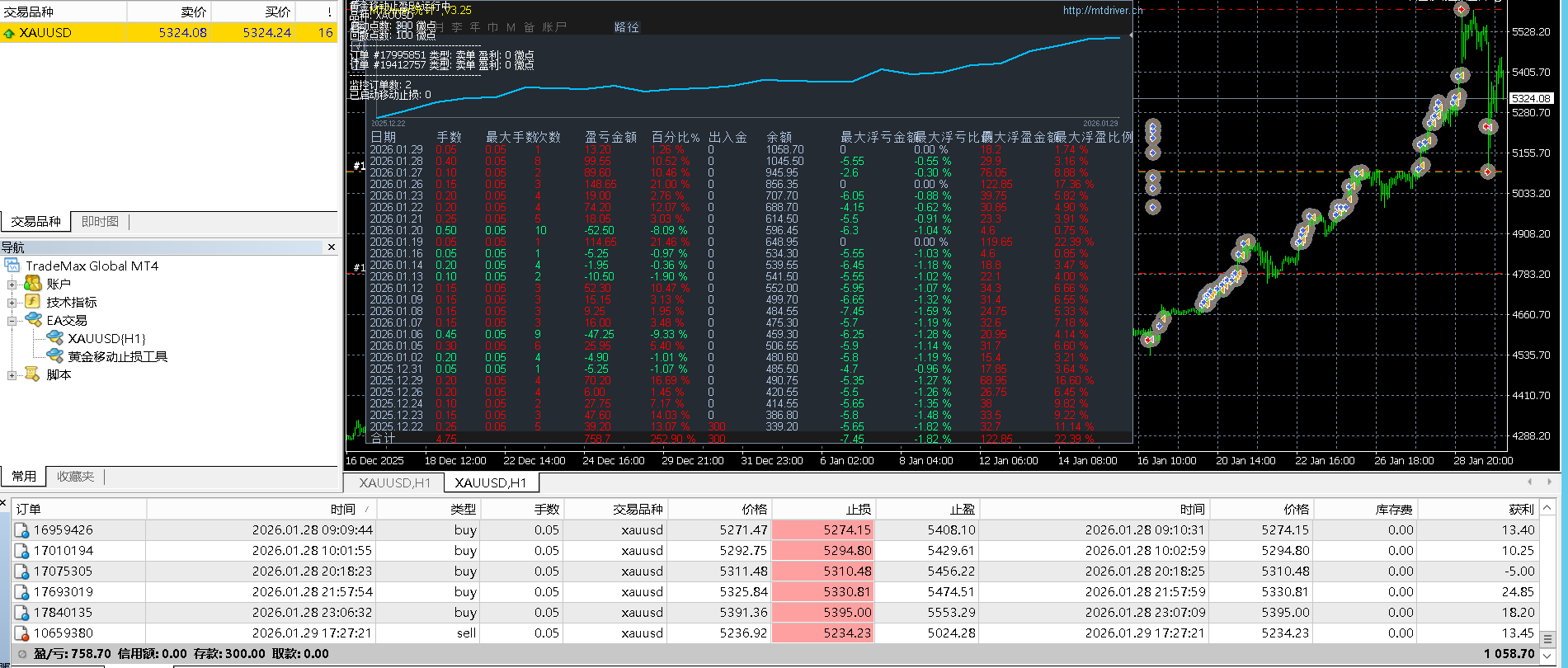This screenshot has height=668, width=1568.
Task: Select the XAUUSD row in market watch
Action: click(169, 33)
